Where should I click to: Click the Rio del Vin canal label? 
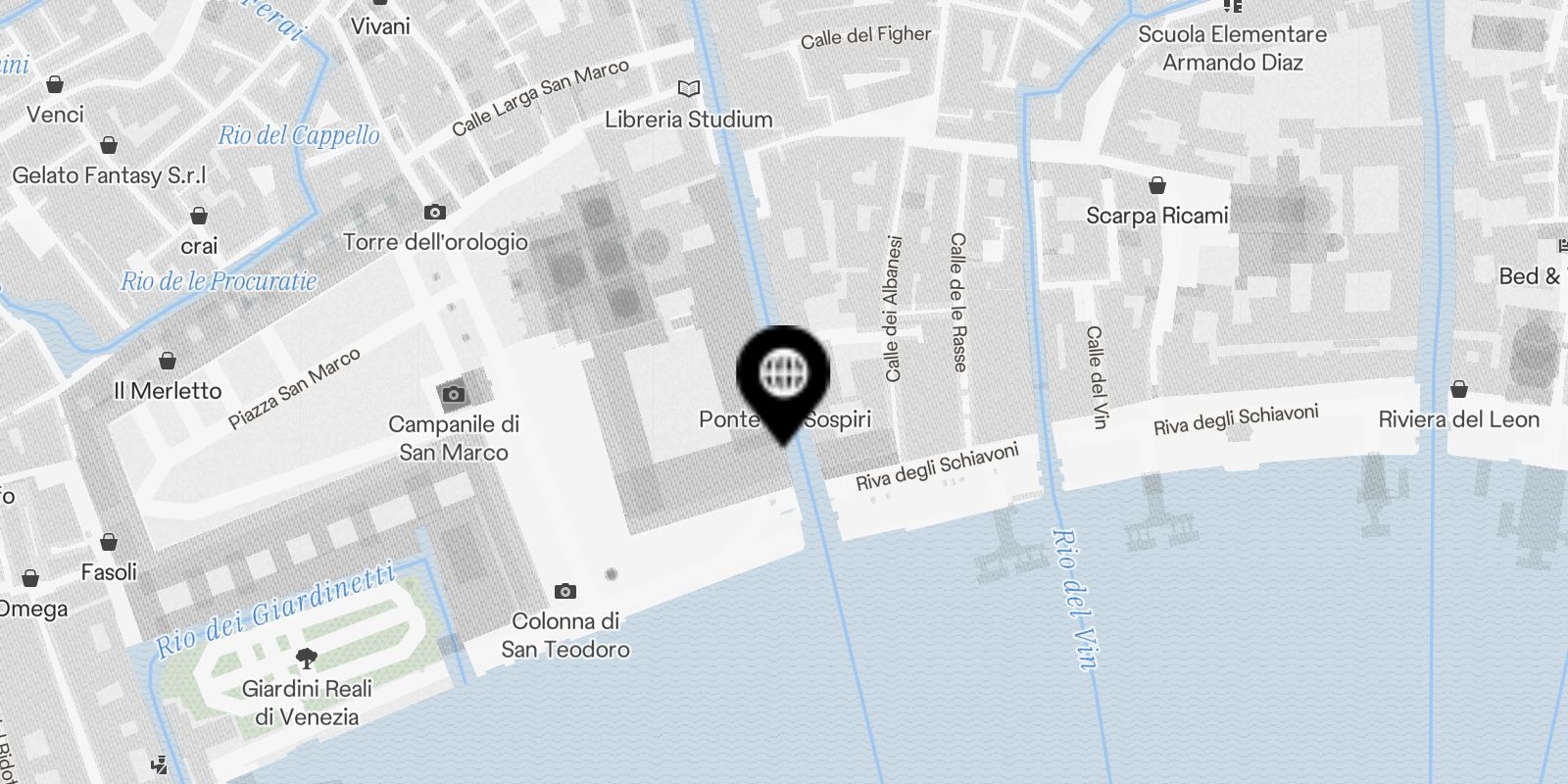click(1074, 599)
